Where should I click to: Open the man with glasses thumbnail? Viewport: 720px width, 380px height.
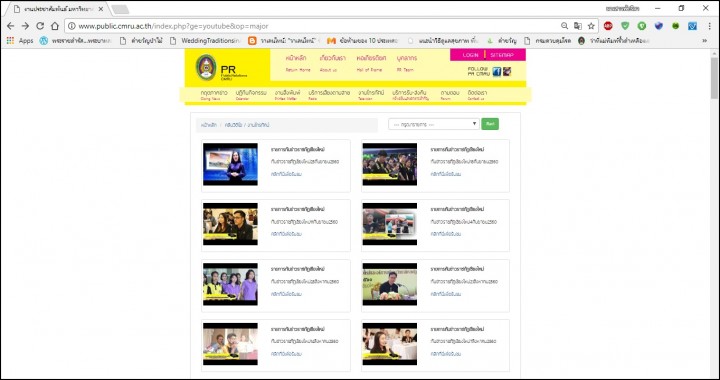230,224
